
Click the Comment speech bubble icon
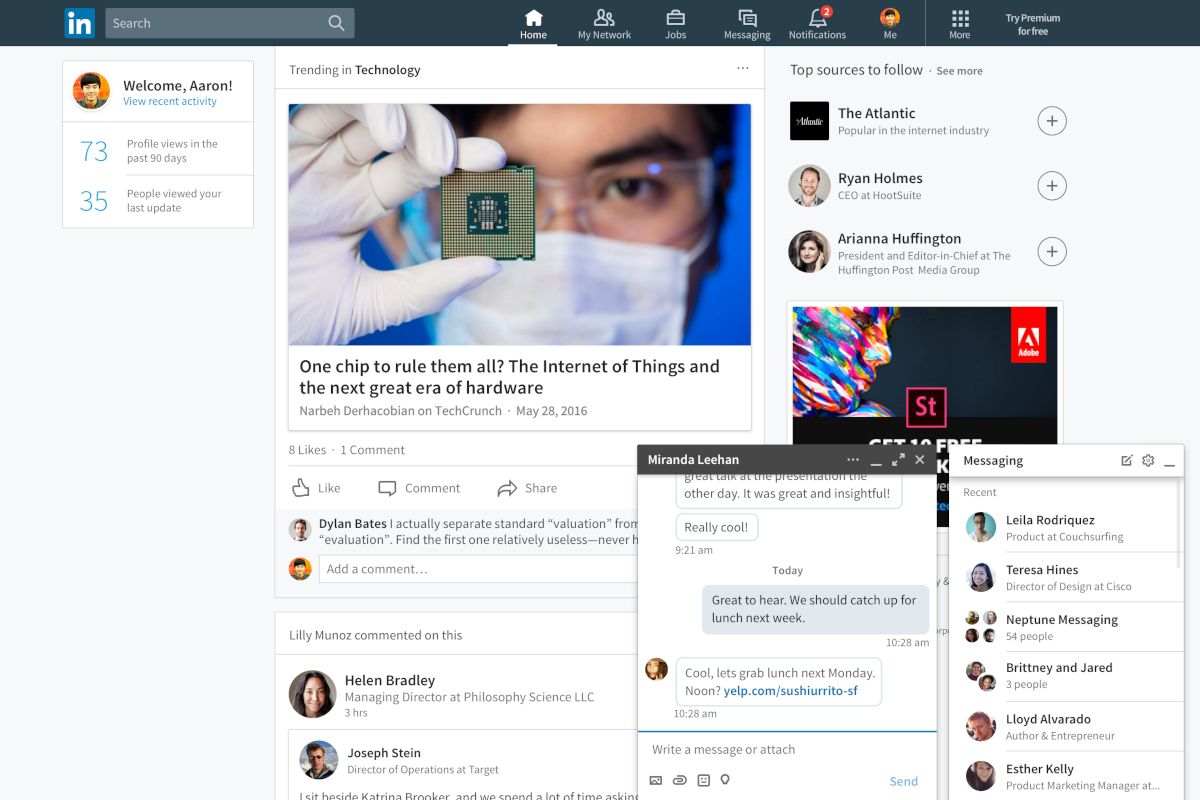click(x=387, y=488)
